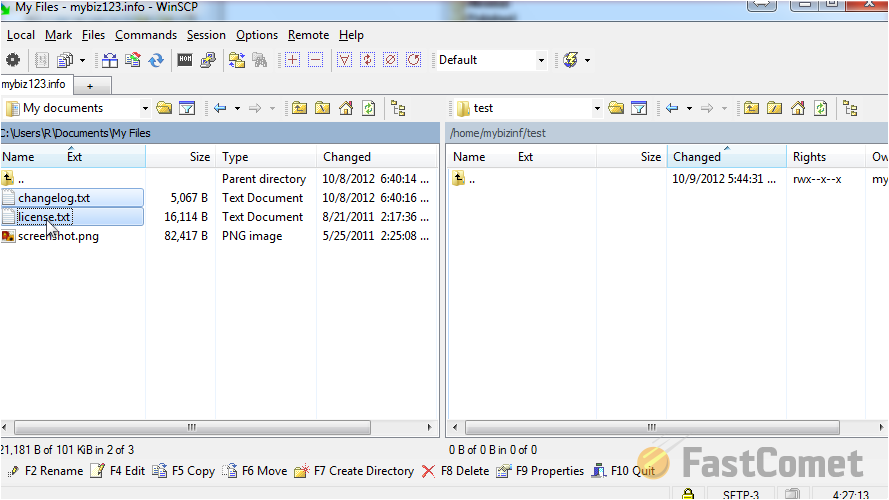The height and width of the screenshot is (500, 889).
Task: Click the F9 Properties button
Action: tap(540, 471)
